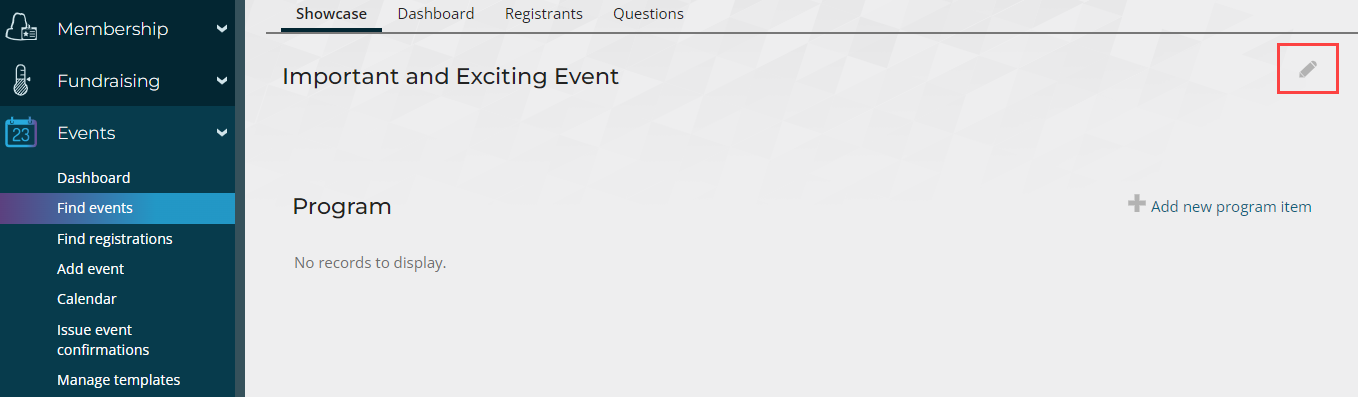Switch to the Dashboard tab
The height and width of the screenshot is (397, 1358).
[x=436, y=14]
